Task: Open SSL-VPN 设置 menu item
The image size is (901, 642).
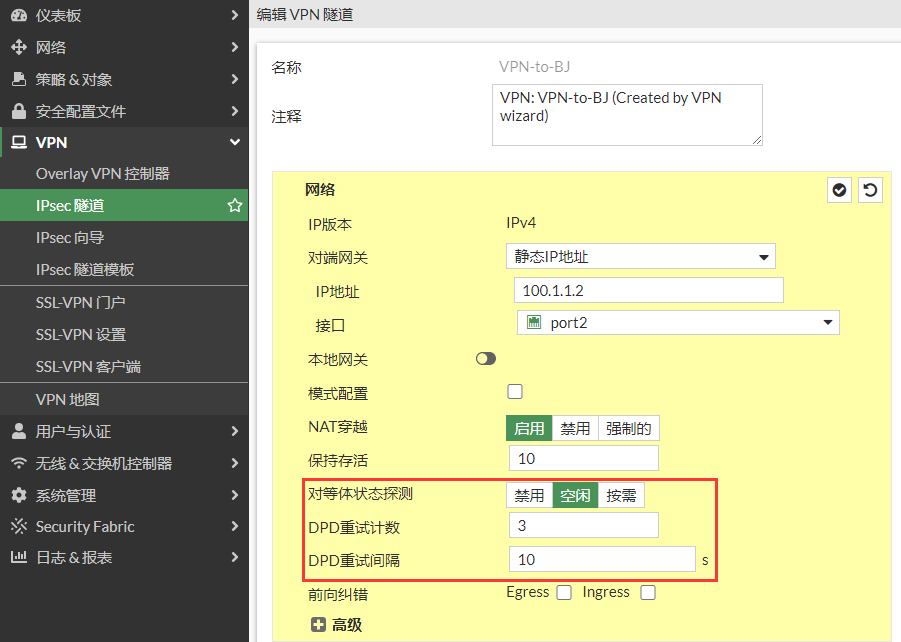Action: (x=81, y=335)
